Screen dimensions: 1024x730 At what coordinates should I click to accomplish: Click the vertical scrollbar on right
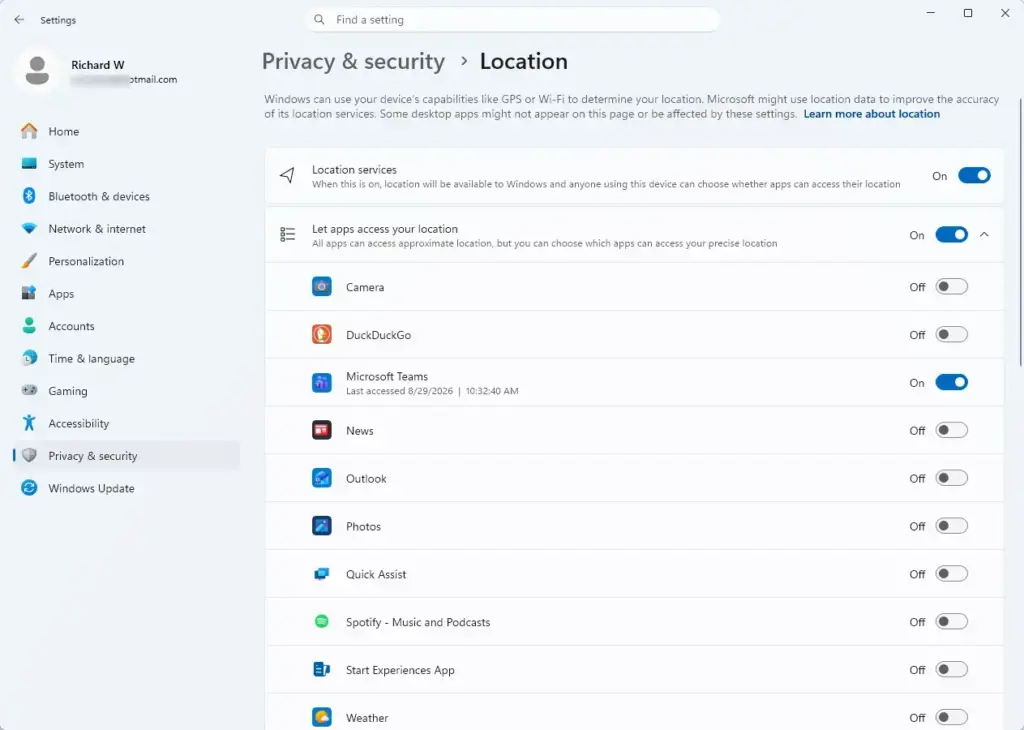coord(1020,232)
